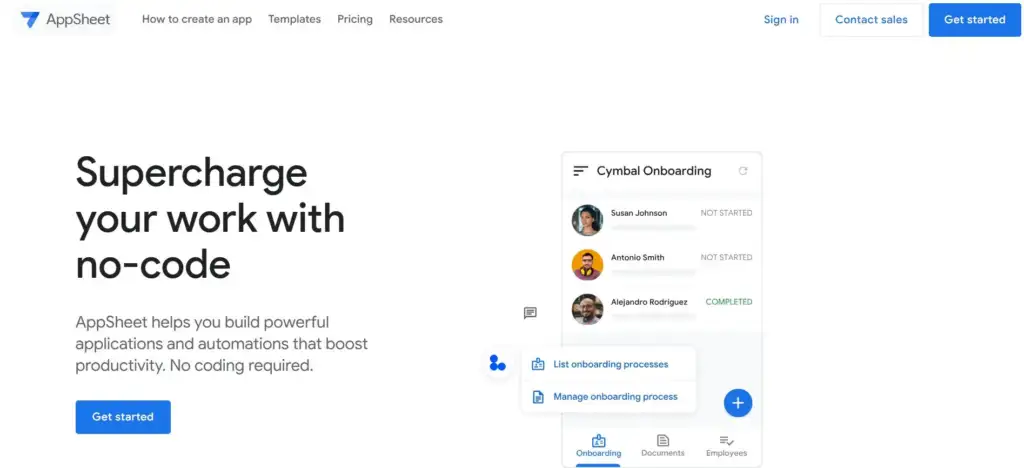Viewport: 1024px width, 468px height.
Task: Click the Cymbal Onboarding title
Action: pos(654,171)
